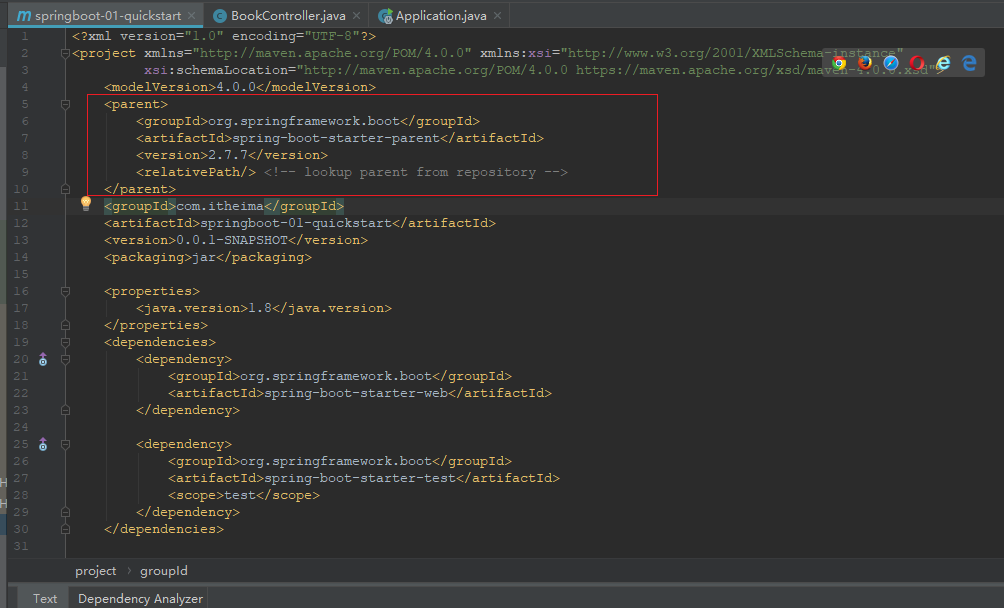Collapse the dependencies block on line 19
This screenshot has width=1004, height=608.
click(x=66, y=342)
